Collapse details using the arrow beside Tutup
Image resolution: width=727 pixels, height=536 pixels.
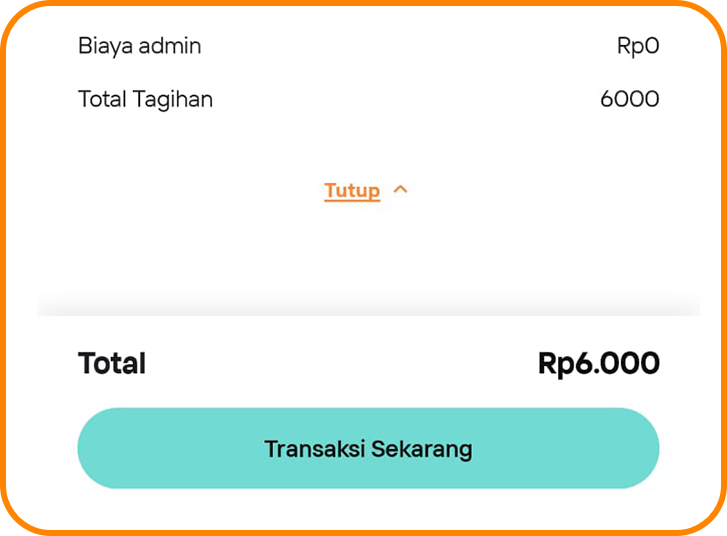(401, 189)
